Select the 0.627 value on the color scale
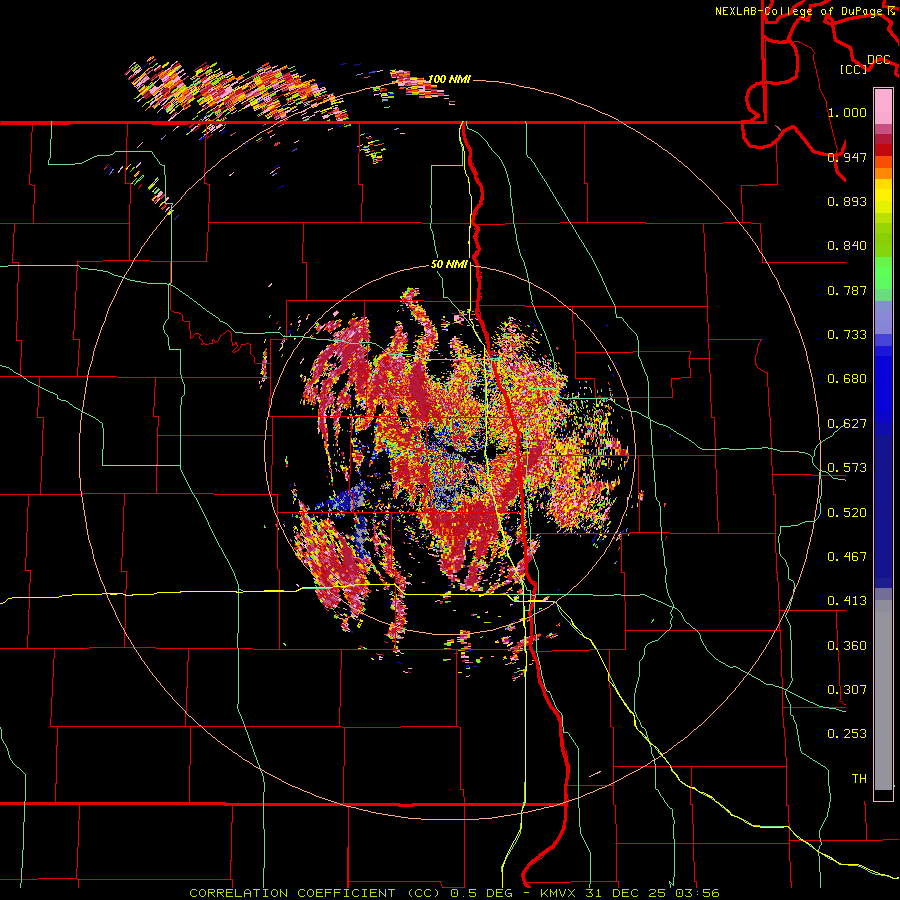900x900 pixels. tap(847, 424)
